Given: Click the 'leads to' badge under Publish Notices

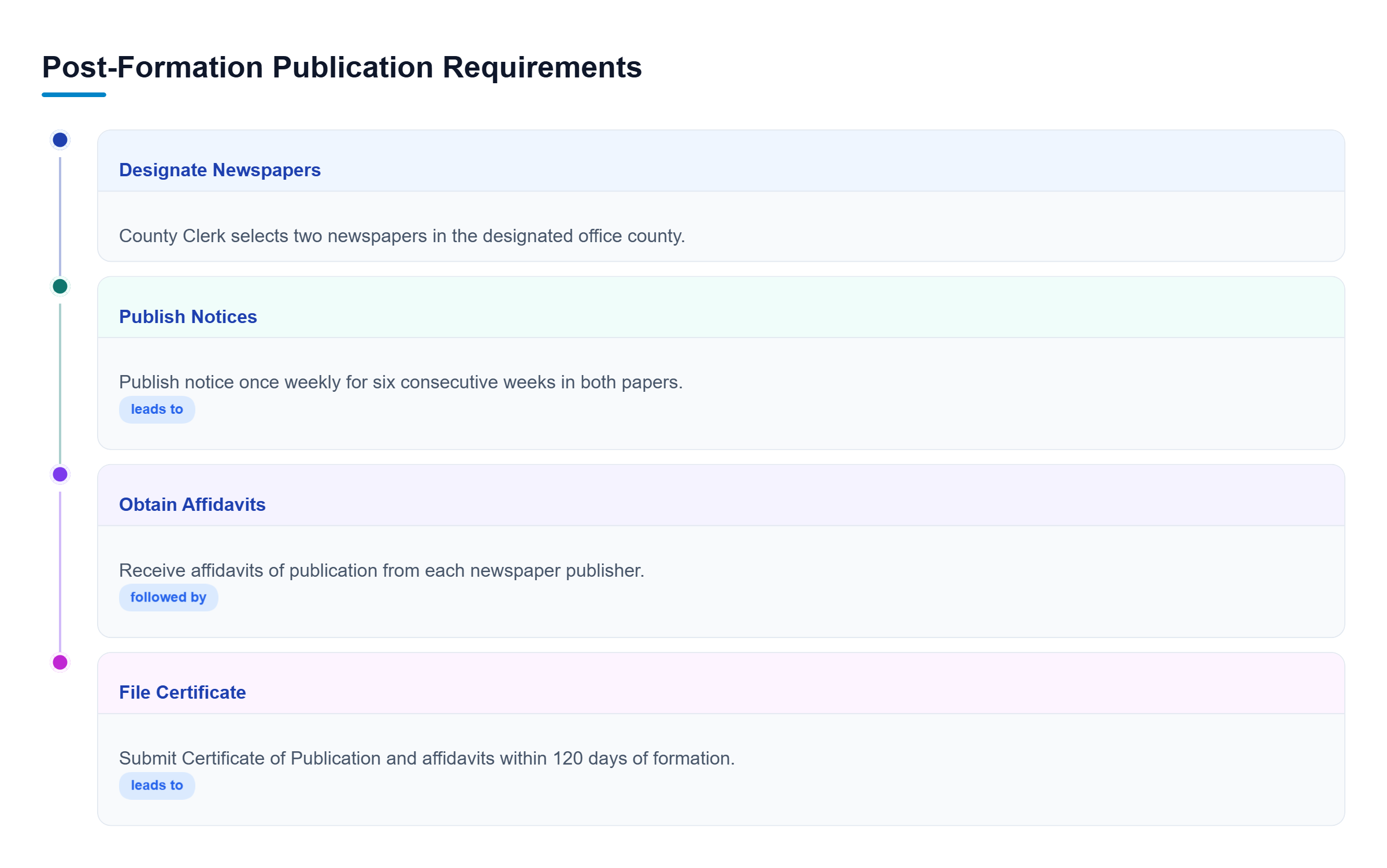Looking at the screenshot, I should coord(157,409).
